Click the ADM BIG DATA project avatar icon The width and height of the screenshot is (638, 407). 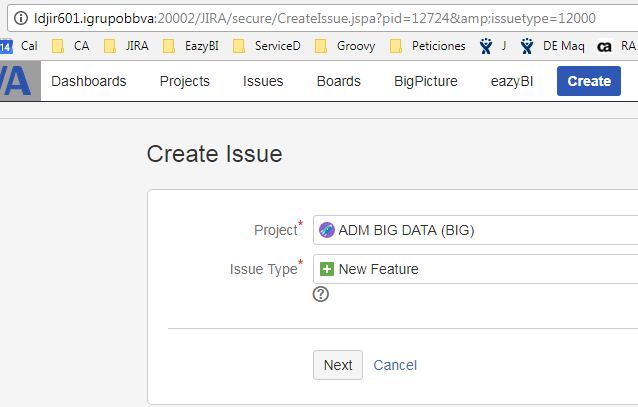(x=327, y=230)
